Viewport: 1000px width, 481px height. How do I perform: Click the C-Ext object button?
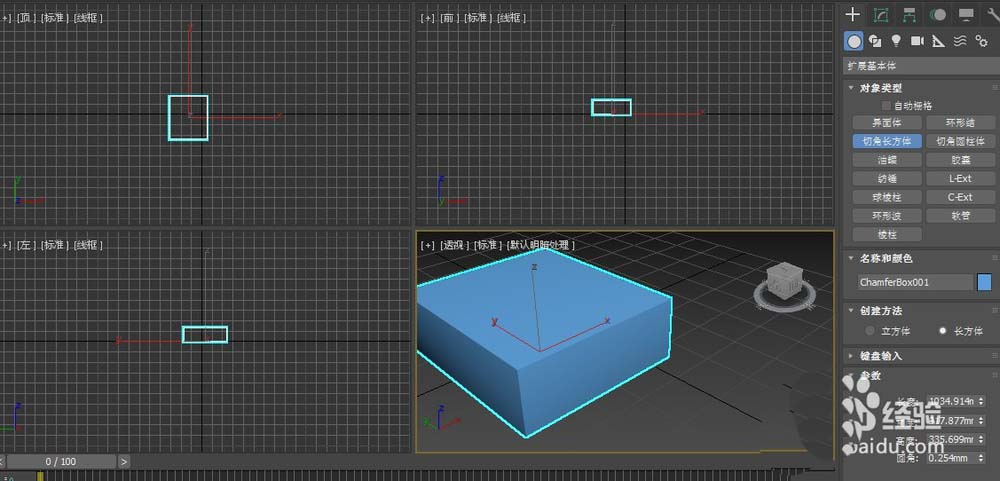[960, 197]
